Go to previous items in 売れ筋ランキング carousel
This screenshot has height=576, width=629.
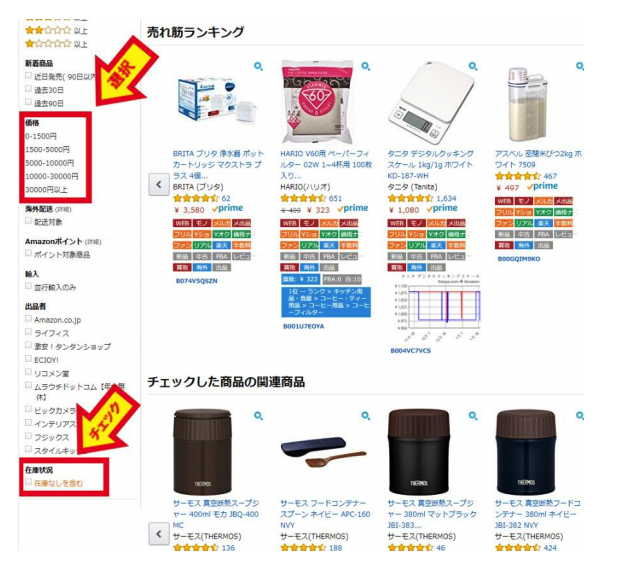(x=159, y=185)
